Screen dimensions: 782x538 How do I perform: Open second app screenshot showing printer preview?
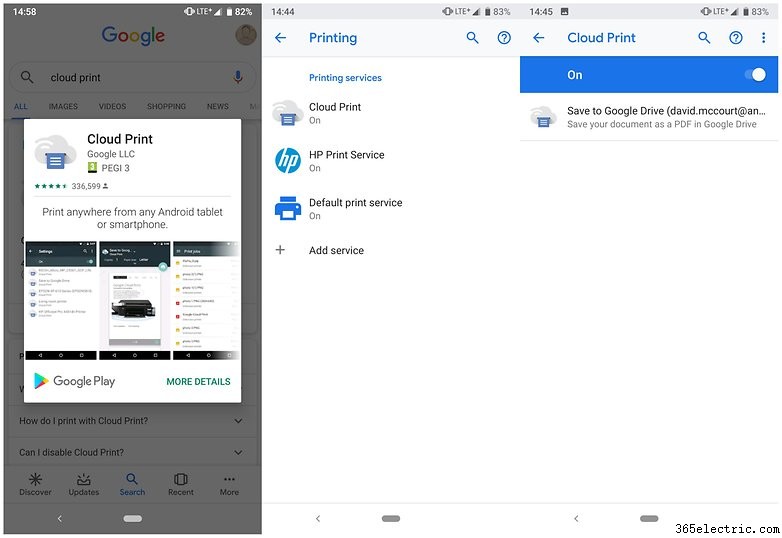tap(135, 300)
